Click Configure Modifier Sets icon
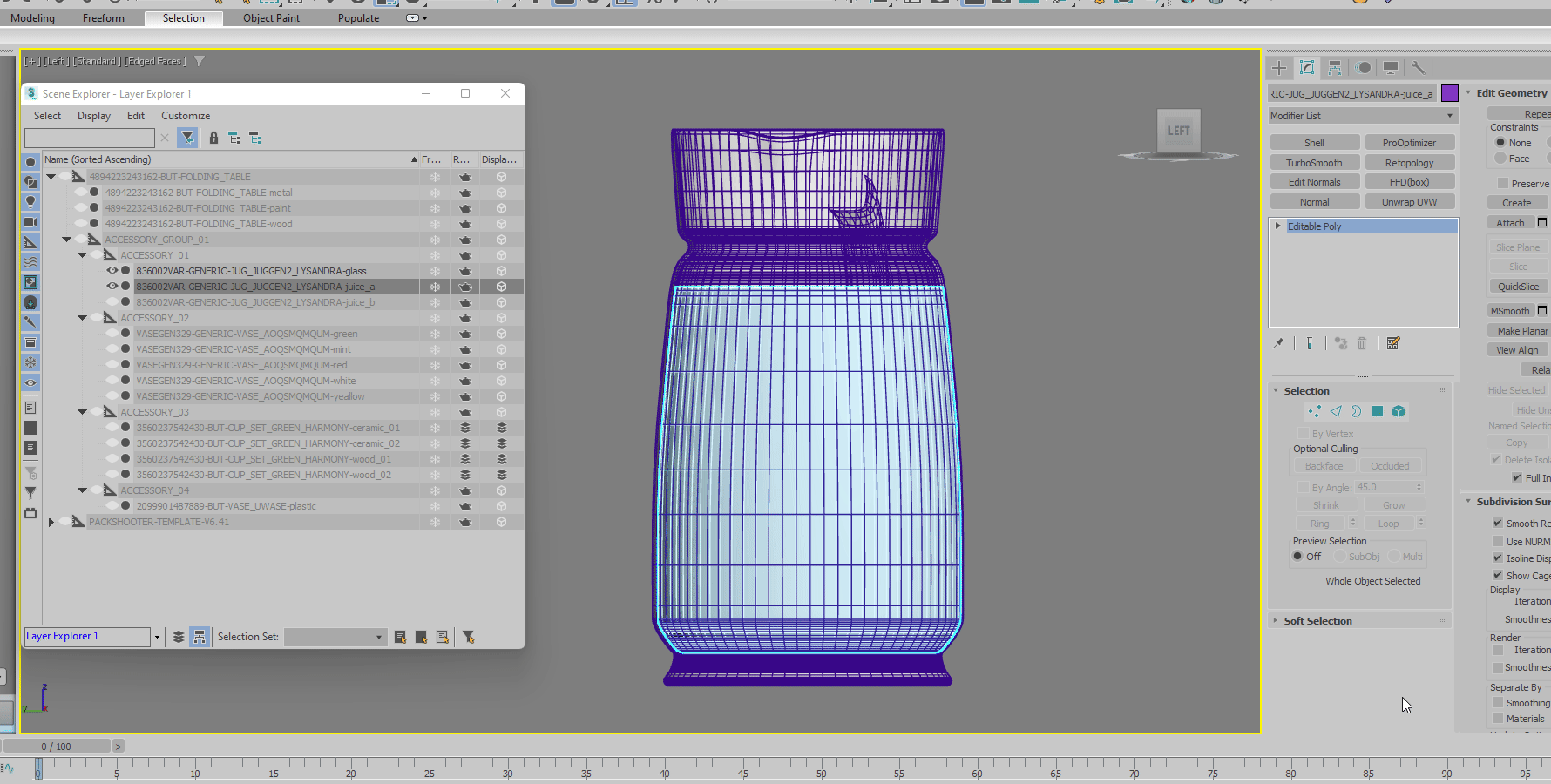Viewport: 1551px width, 784px height. (x=1393, y=343)
